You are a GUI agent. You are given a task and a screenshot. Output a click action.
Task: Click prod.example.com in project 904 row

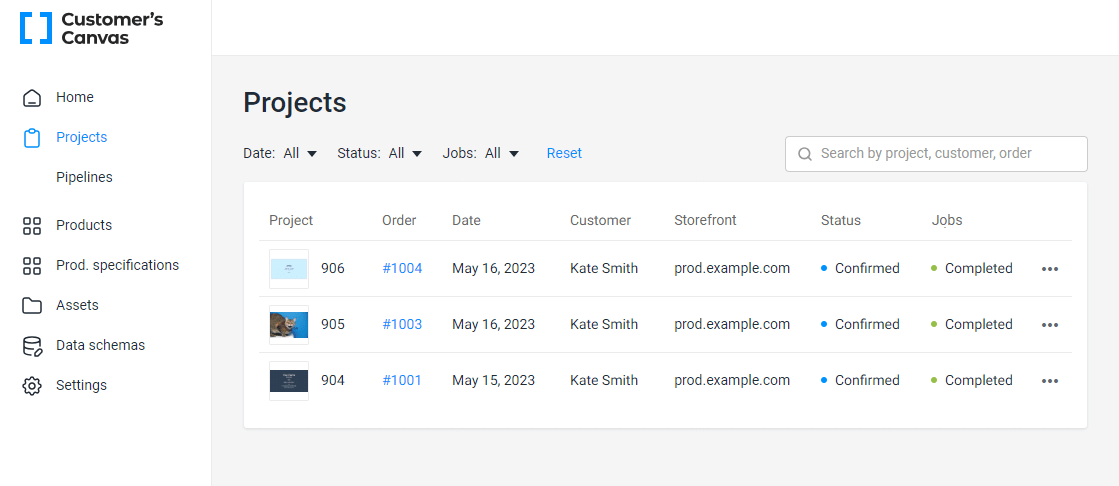732,380
